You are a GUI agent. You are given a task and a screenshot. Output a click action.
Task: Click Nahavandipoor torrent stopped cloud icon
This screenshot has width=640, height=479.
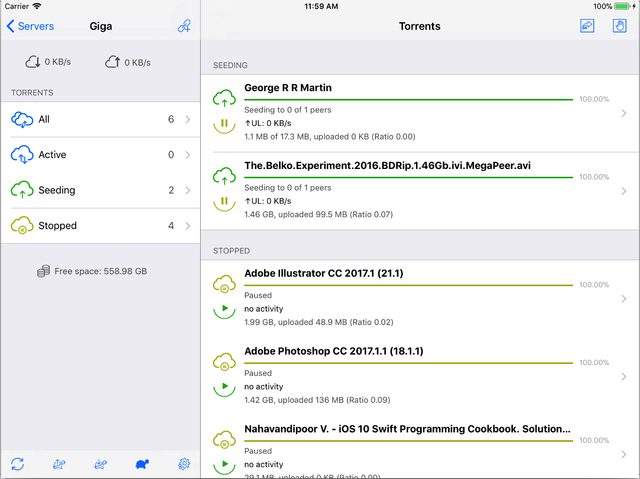tap(224, 440)
